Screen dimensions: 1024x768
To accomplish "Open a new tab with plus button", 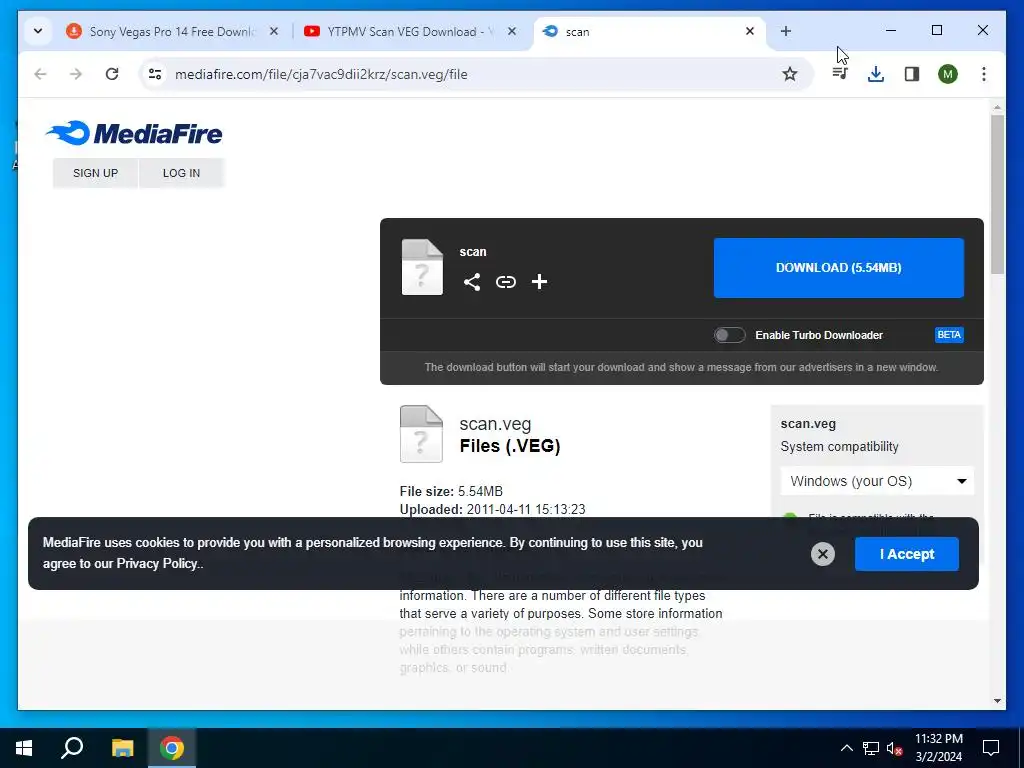I will point(786,31).
